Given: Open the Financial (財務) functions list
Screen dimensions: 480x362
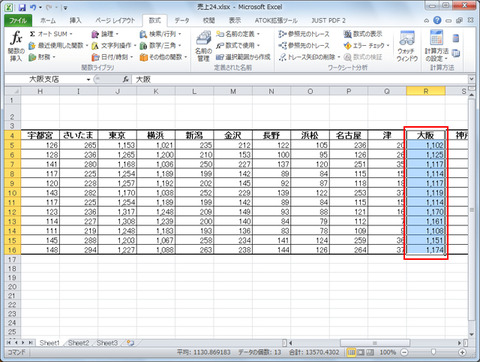Looking at the screenshot, I should [x=42, y=57].
